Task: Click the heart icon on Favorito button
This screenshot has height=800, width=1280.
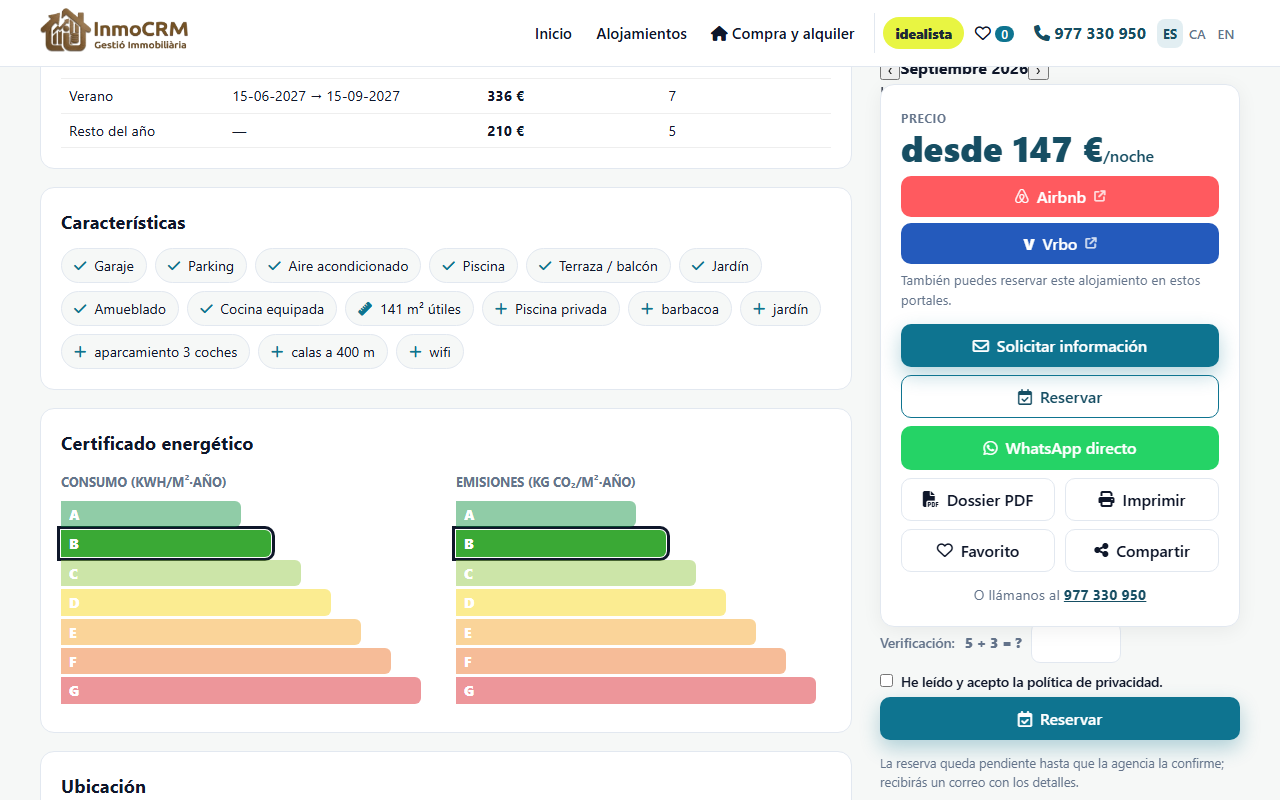Action: point(944,551)
